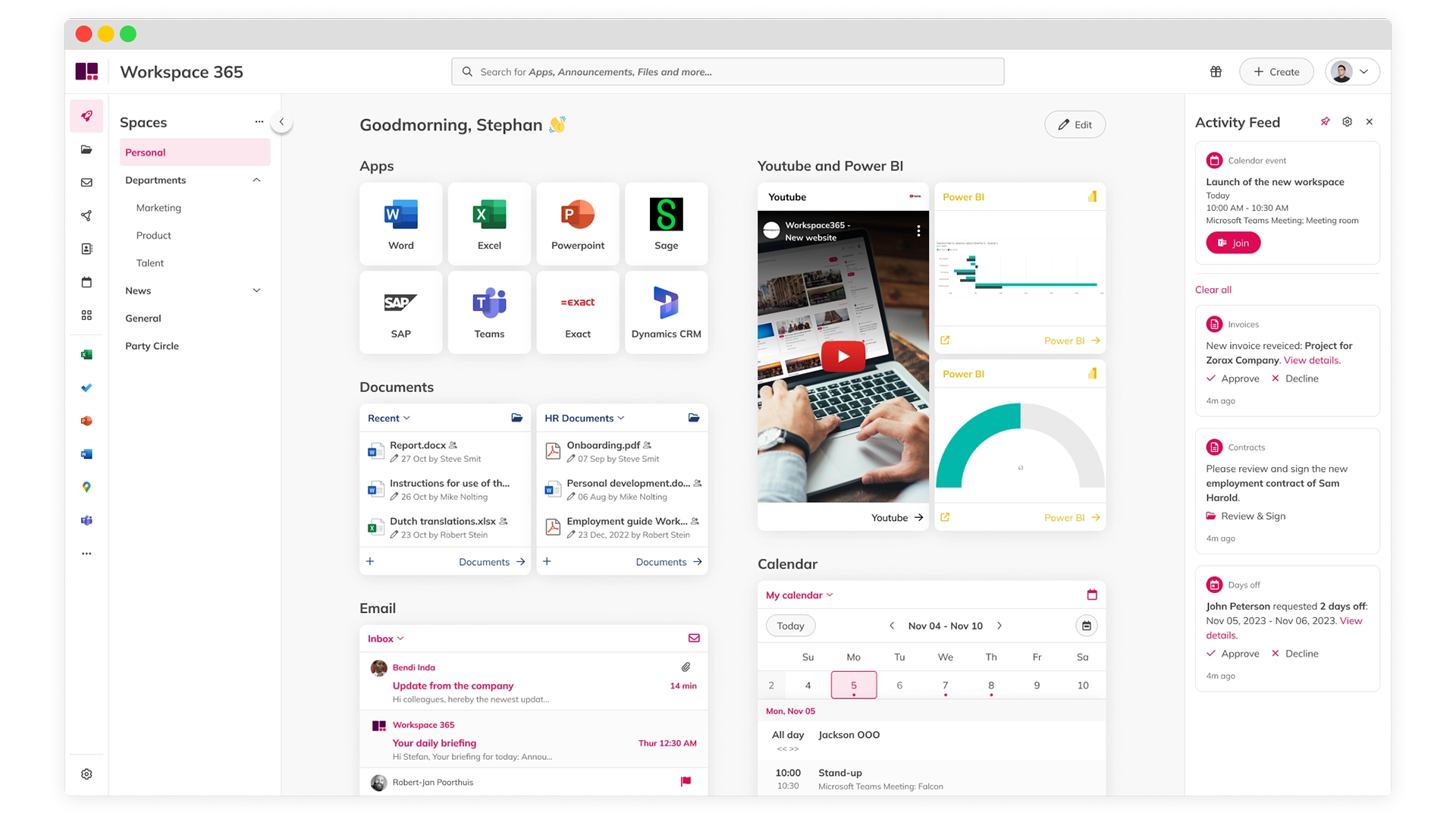Viewport: 1456px width, 819px height.
Task: Launch the Powerpoint app tile
Action: pos(578,224)
